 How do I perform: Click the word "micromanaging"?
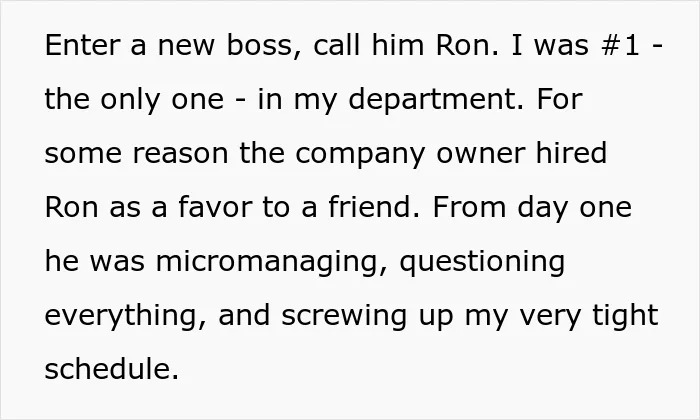(267, 262)
